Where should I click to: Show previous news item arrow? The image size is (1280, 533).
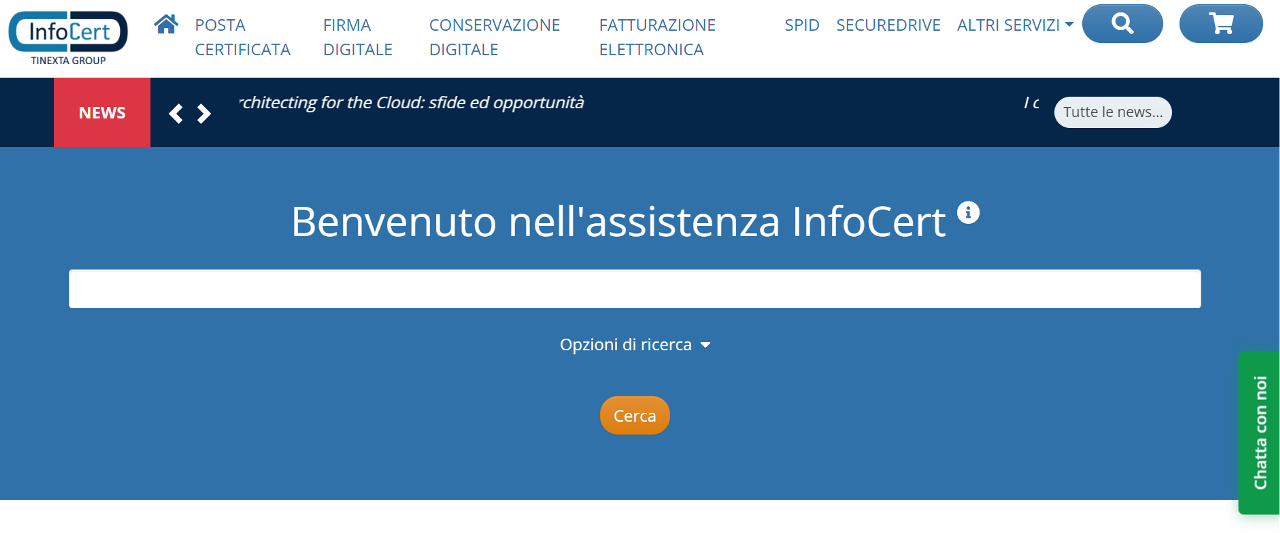176,113
